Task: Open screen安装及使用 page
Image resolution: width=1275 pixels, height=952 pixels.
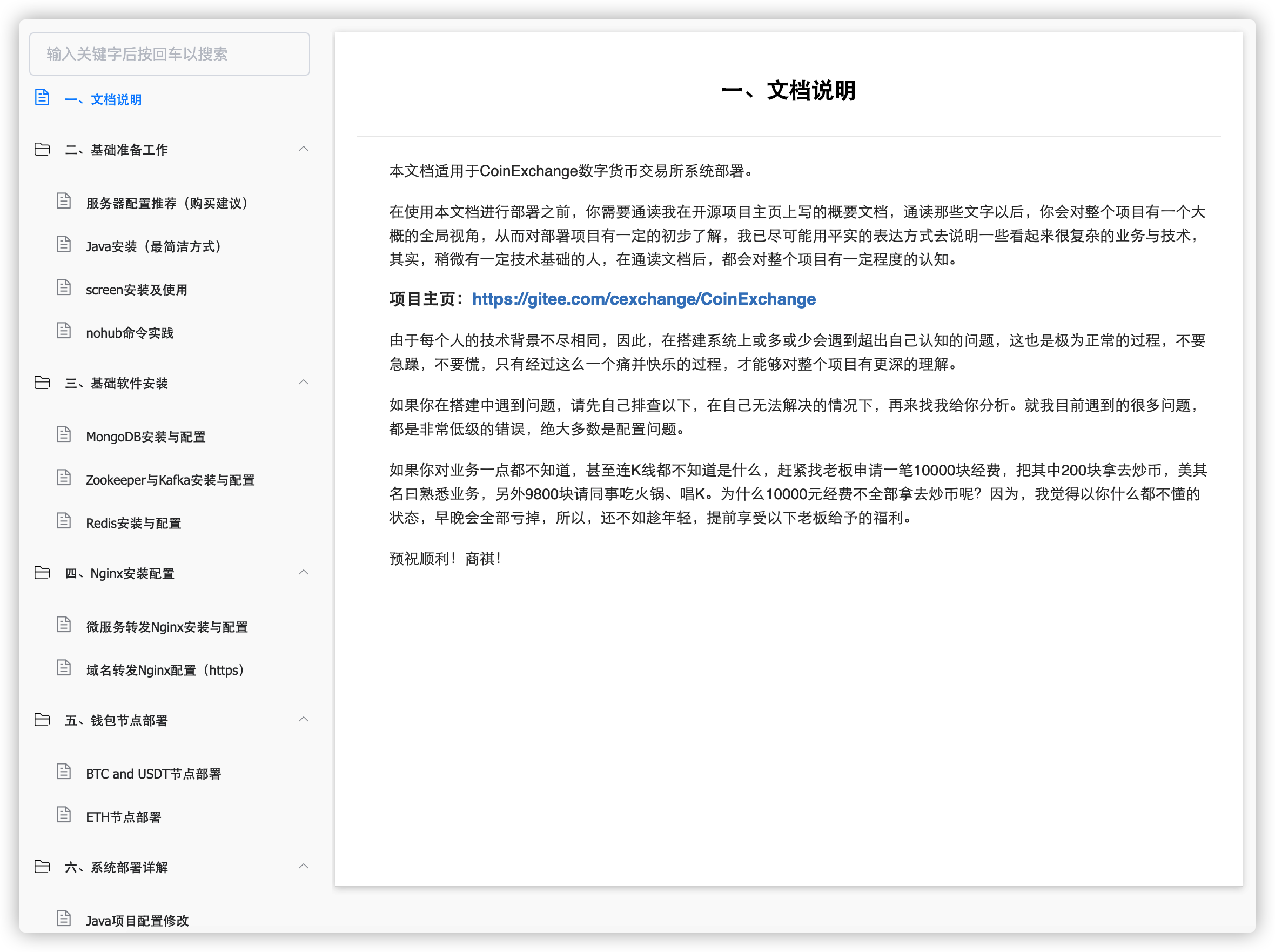Action: (137, 290)
